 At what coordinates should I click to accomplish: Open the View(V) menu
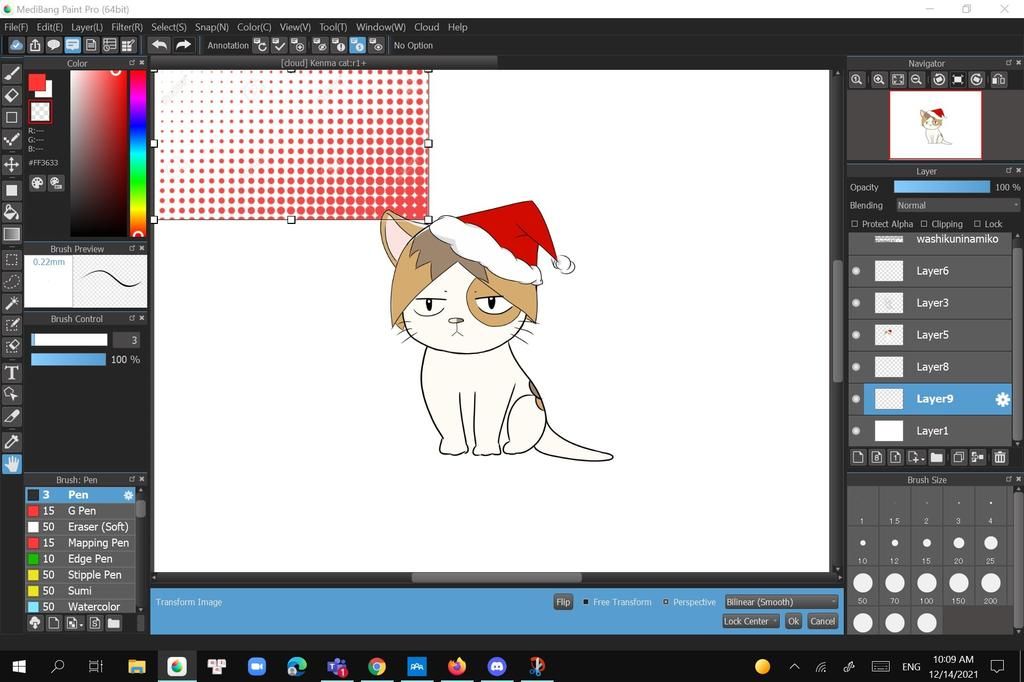(295, 27)
